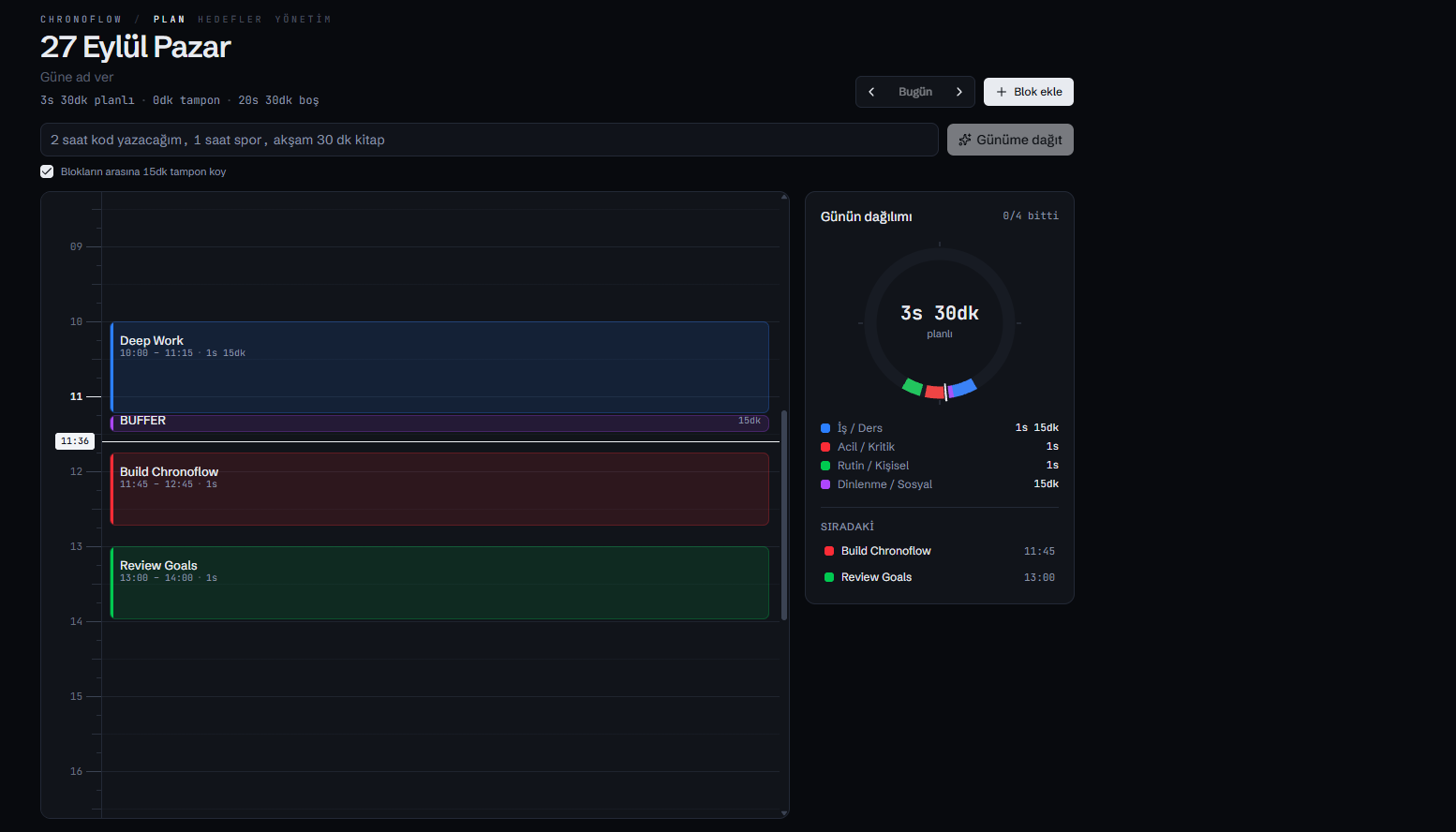Select the Build Chronoflow timeline block
Viewport: 1456px width, 832px height.
click(439, 489)
